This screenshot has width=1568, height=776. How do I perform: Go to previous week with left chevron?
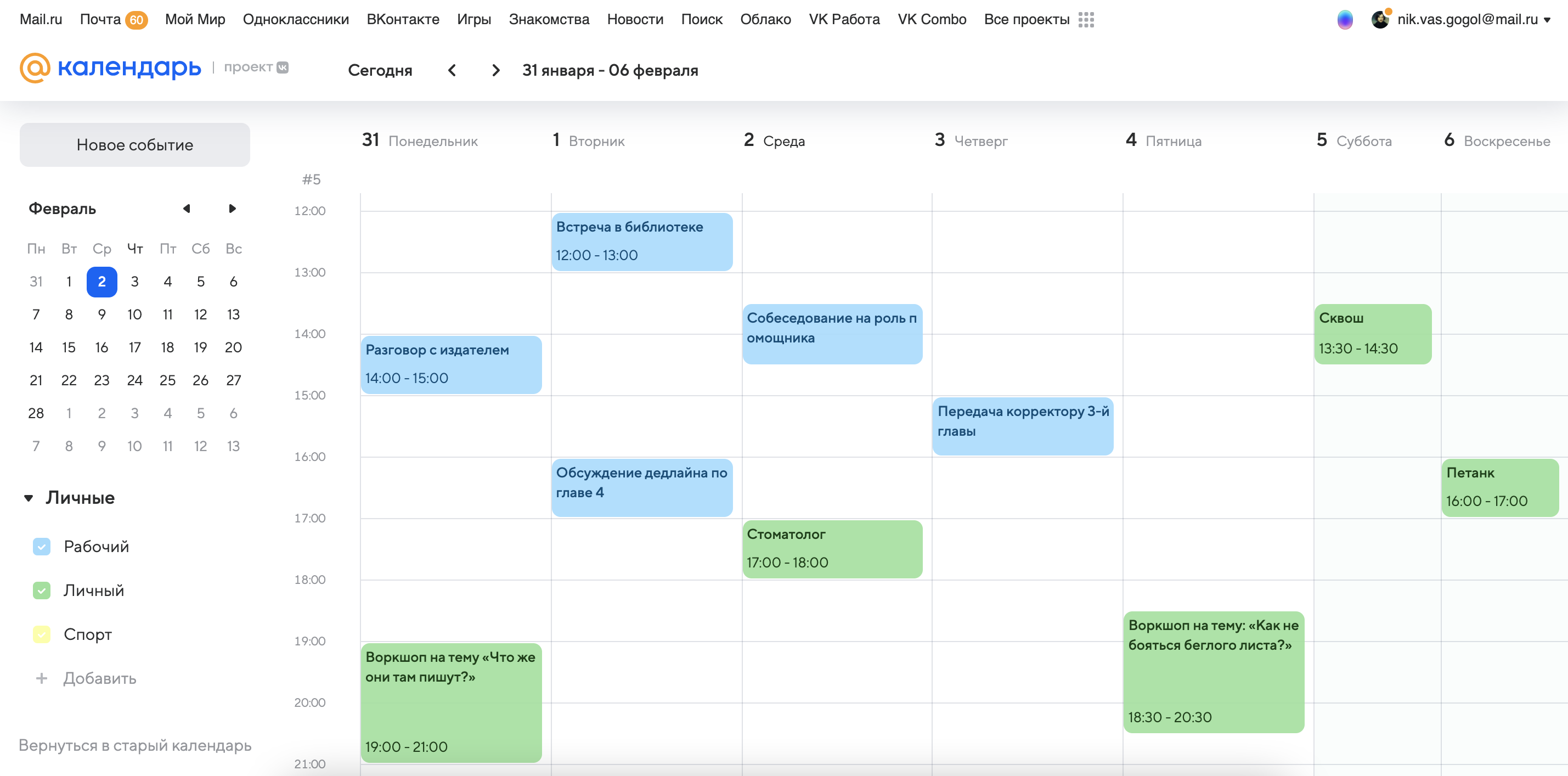452,70
